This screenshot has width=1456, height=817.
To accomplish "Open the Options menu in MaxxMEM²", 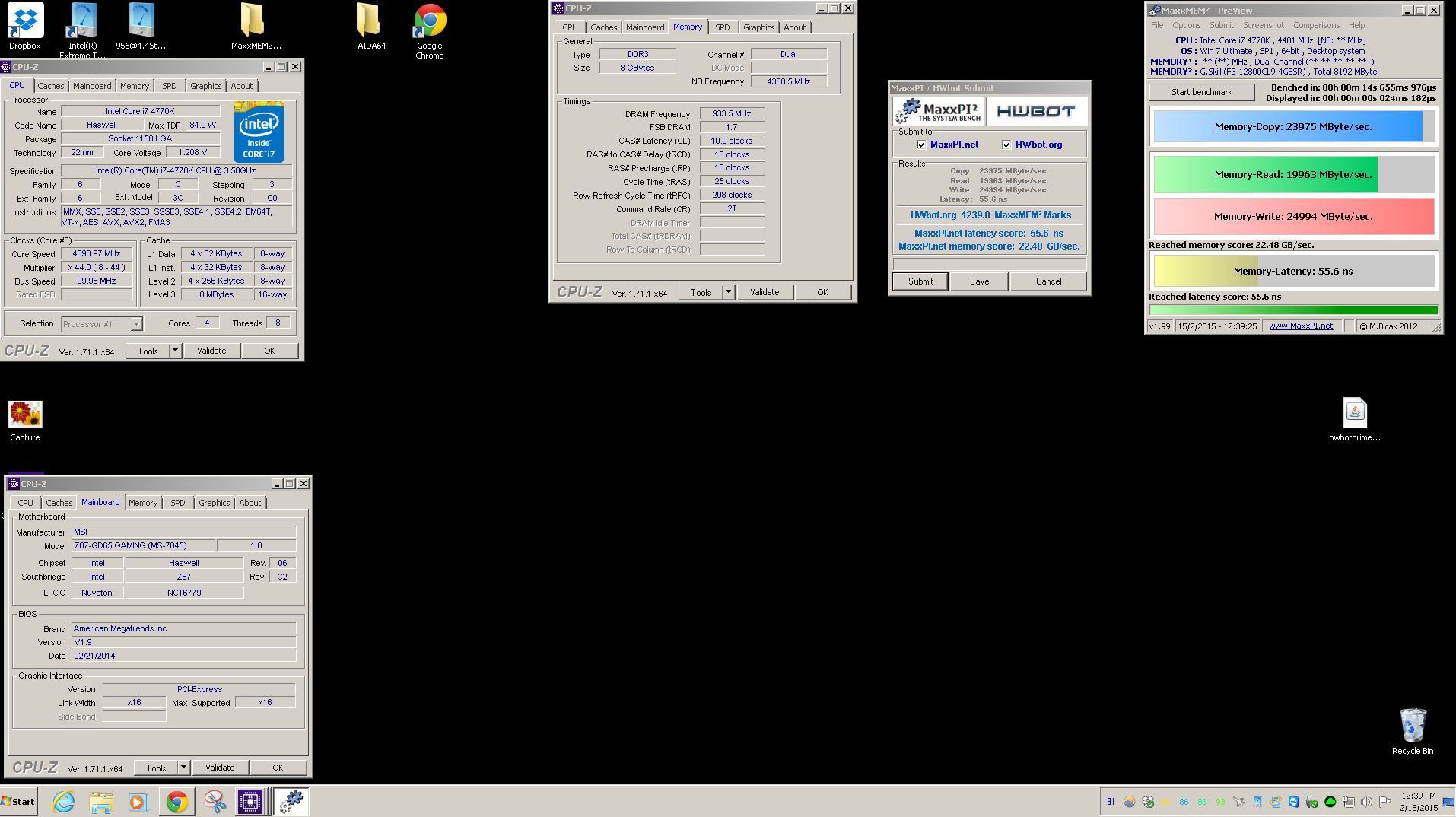I will coord(1186,25).
